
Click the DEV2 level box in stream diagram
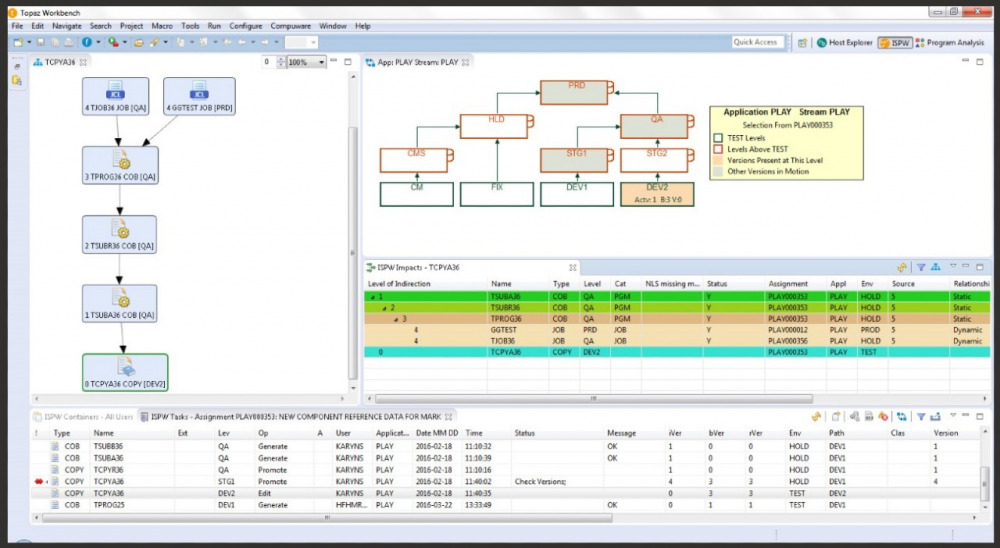657,194
